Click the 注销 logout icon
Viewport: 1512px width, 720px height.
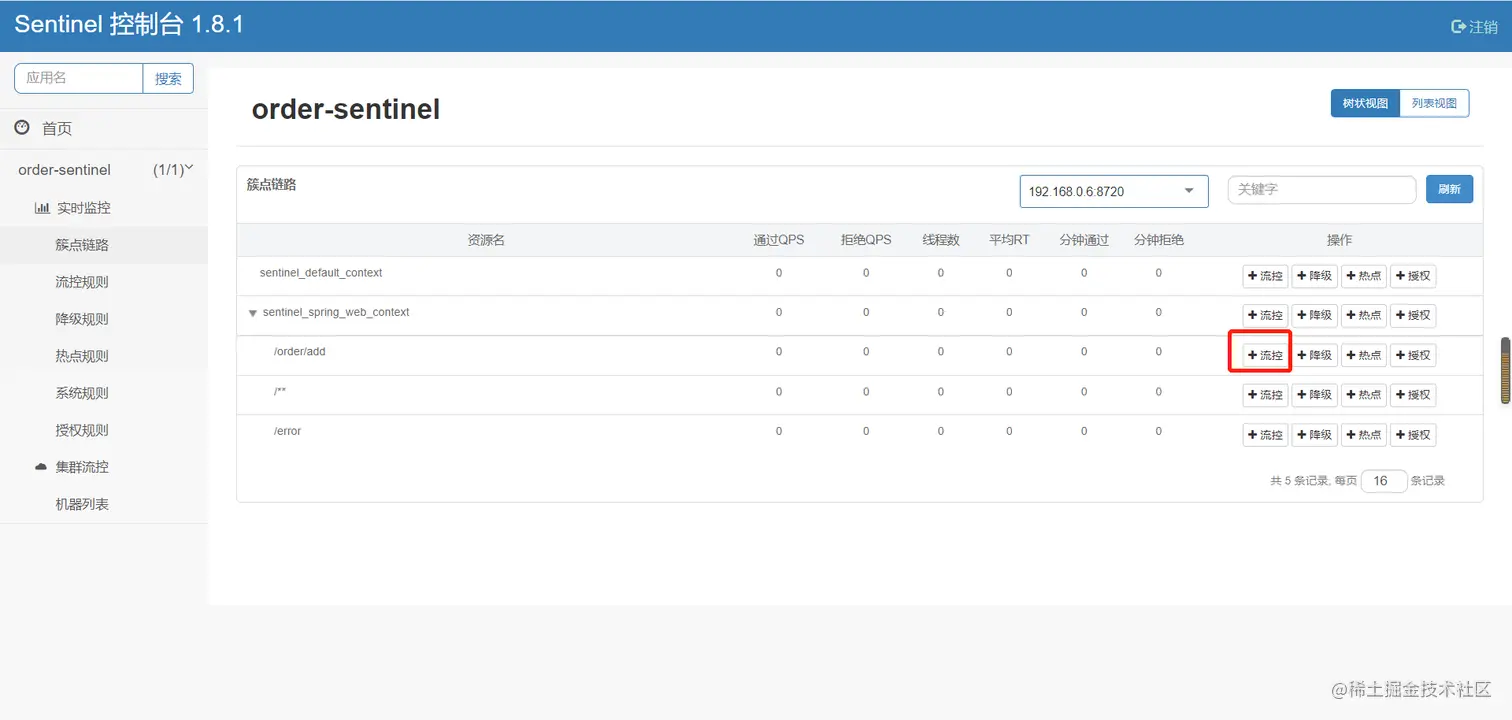click(x=1458, y=27)
